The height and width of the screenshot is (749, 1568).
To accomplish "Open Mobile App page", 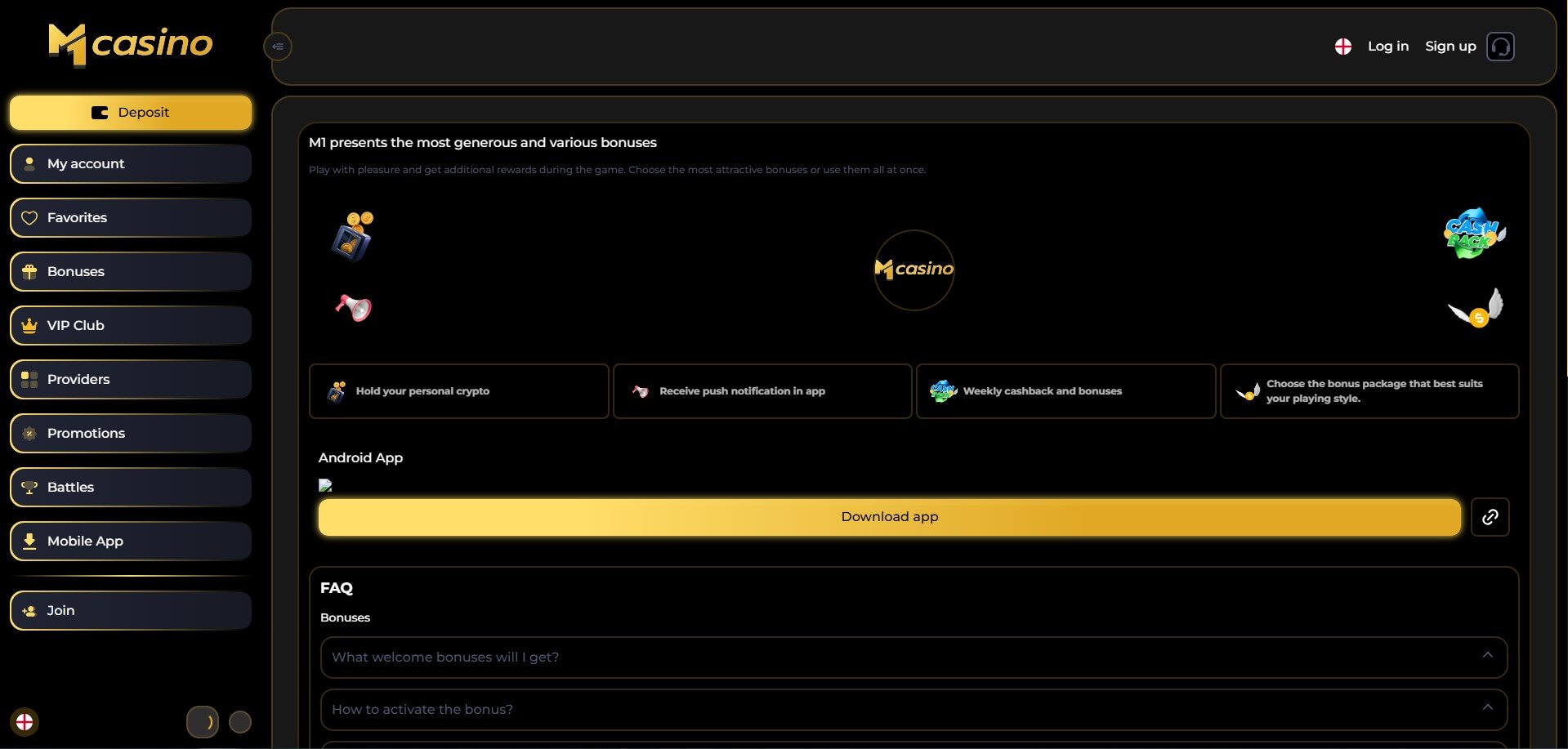I will click(x=131, y=542).
